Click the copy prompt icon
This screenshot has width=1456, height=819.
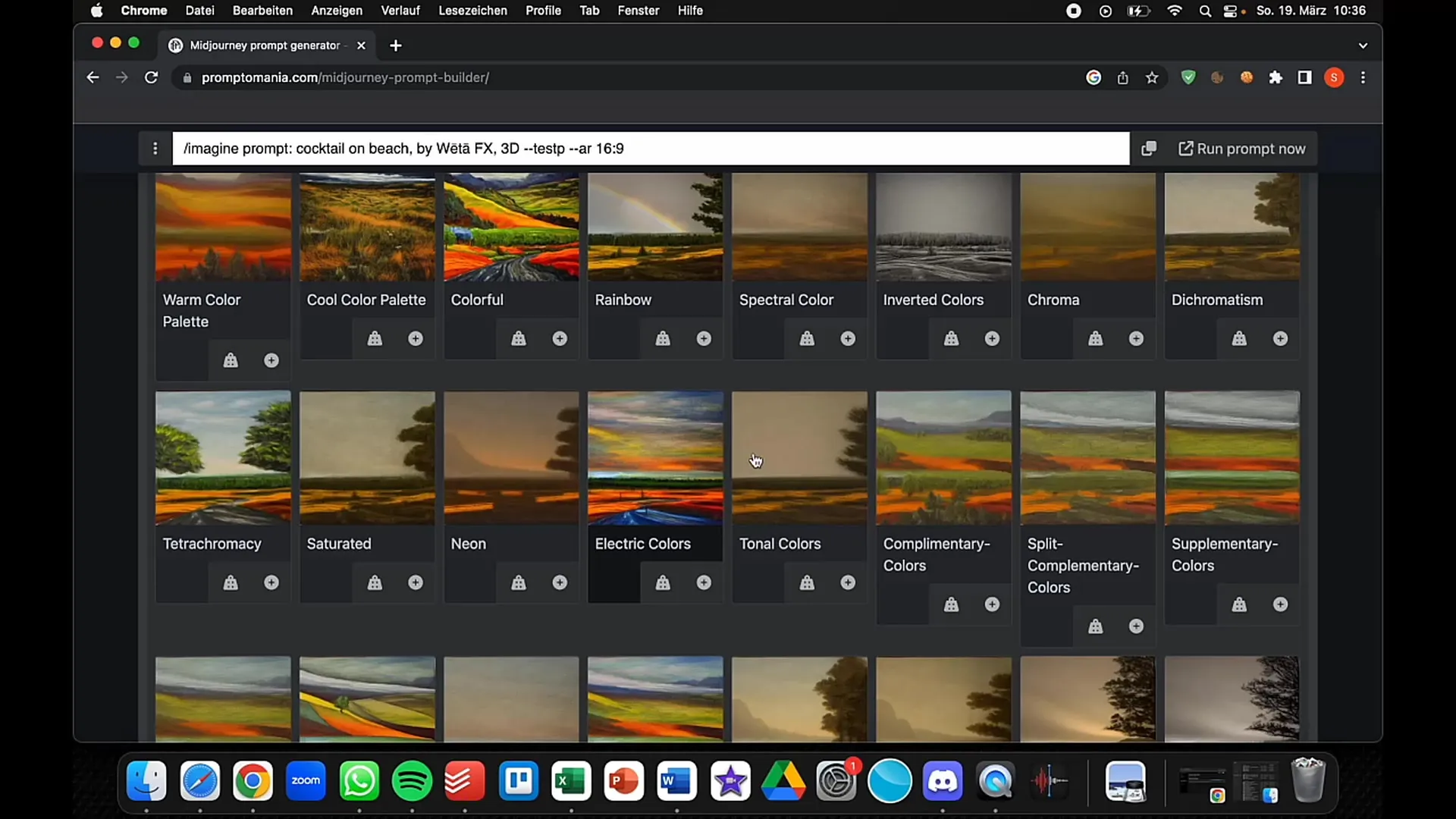(x=1148, y=148)
